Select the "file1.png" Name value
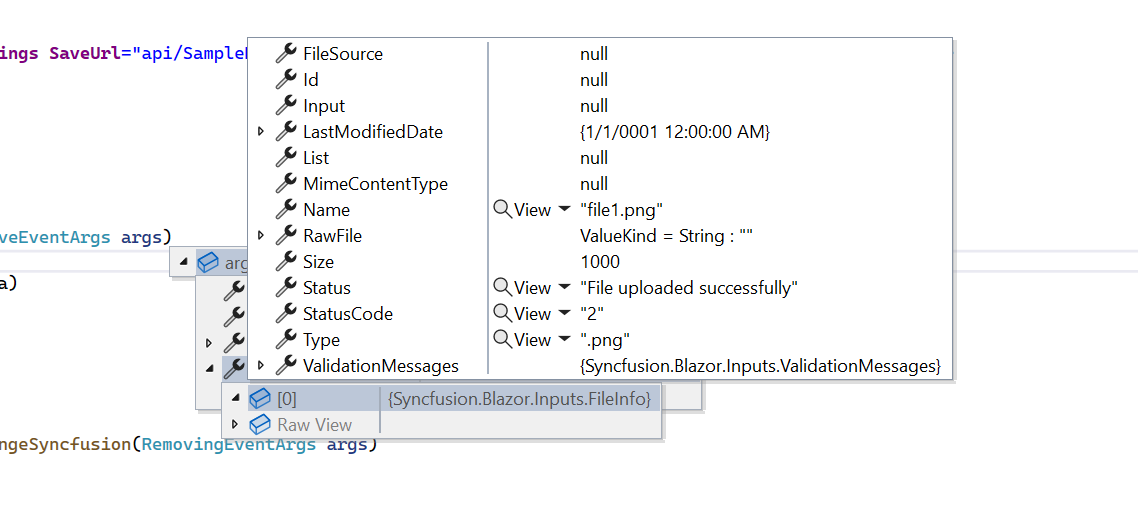 620,210
